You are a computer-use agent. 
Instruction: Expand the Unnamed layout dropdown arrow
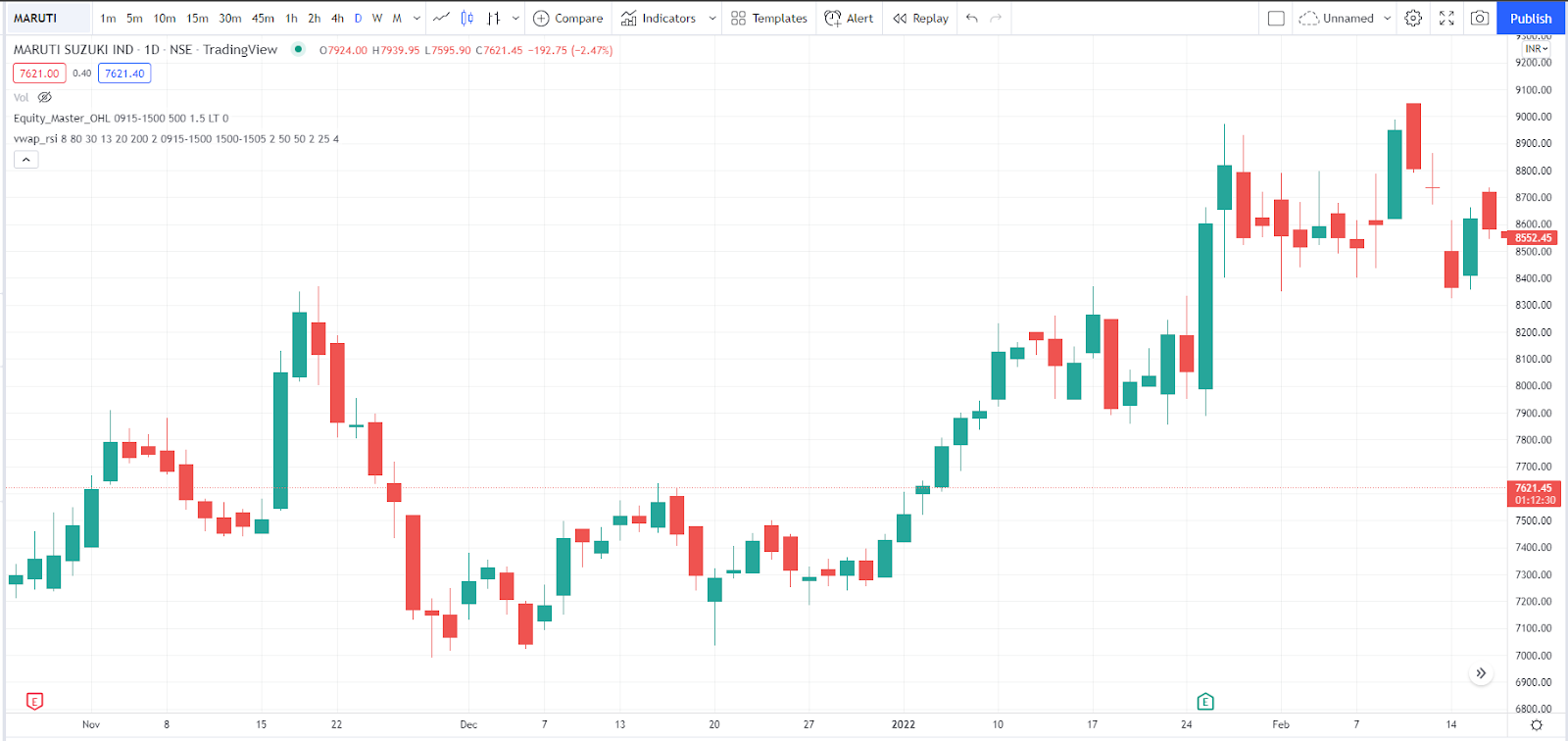tap(1387, 18)
